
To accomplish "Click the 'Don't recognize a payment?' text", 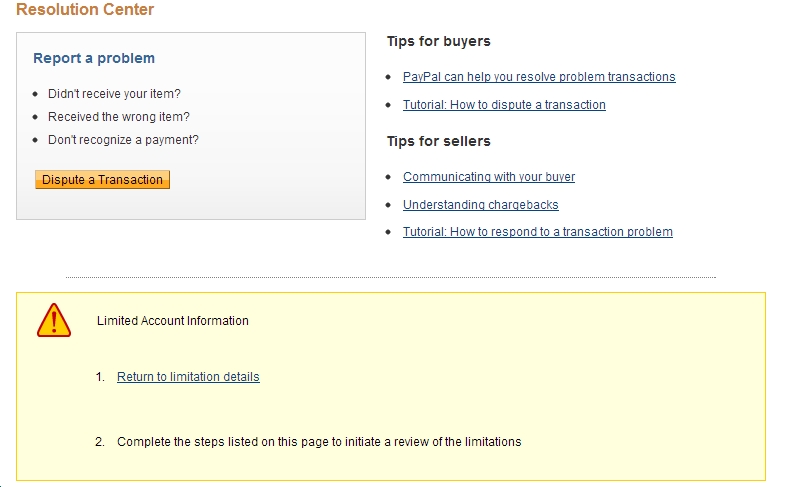I will 123,140.
